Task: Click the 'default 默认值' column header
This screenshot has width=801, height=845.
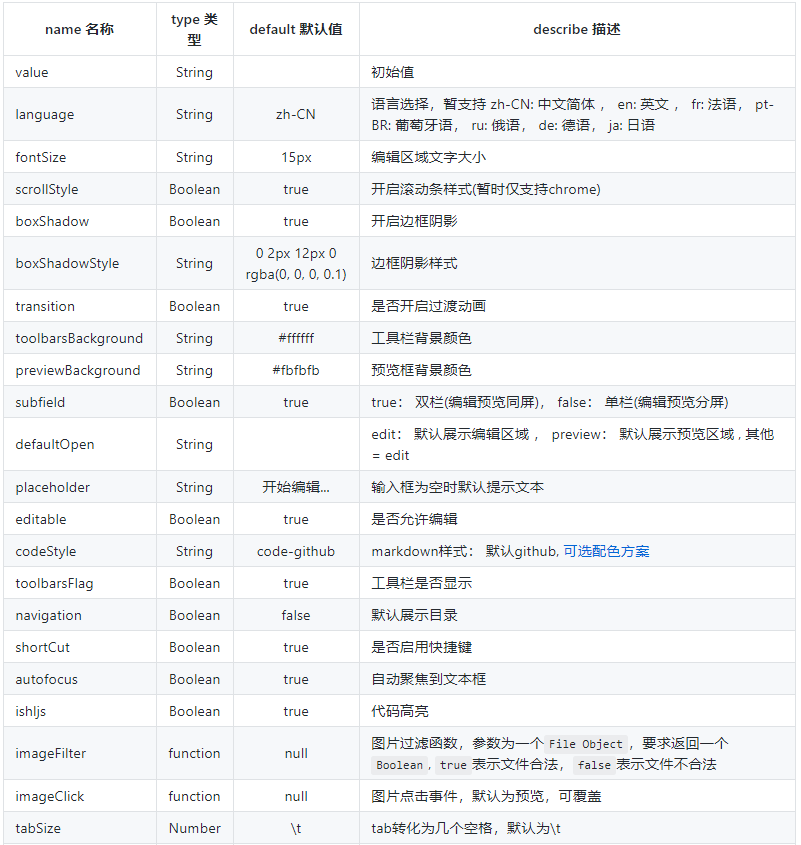Action: [x=296, y=29]
